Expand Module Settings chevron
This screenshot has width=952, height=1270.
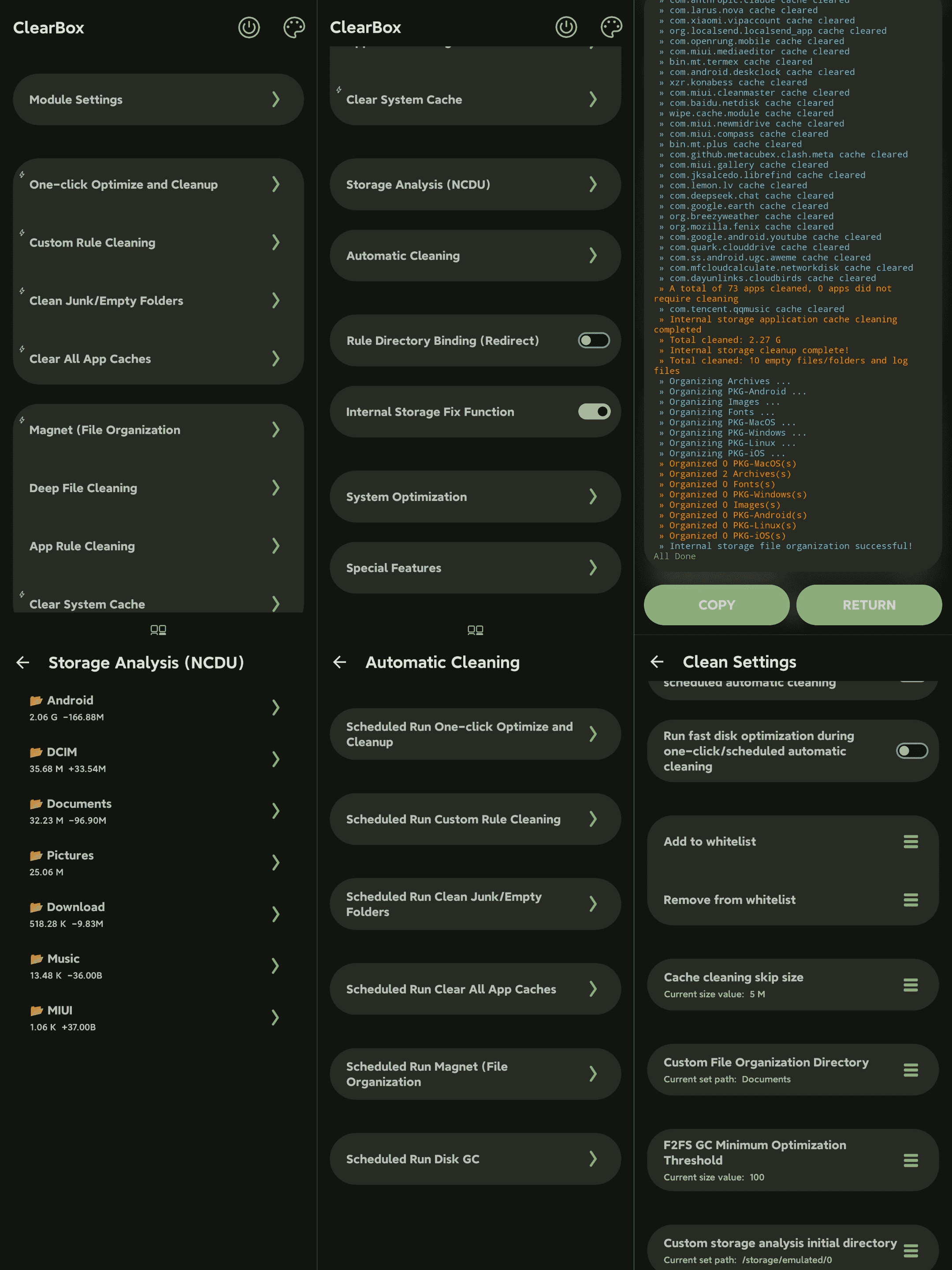(x=275, y=99)
